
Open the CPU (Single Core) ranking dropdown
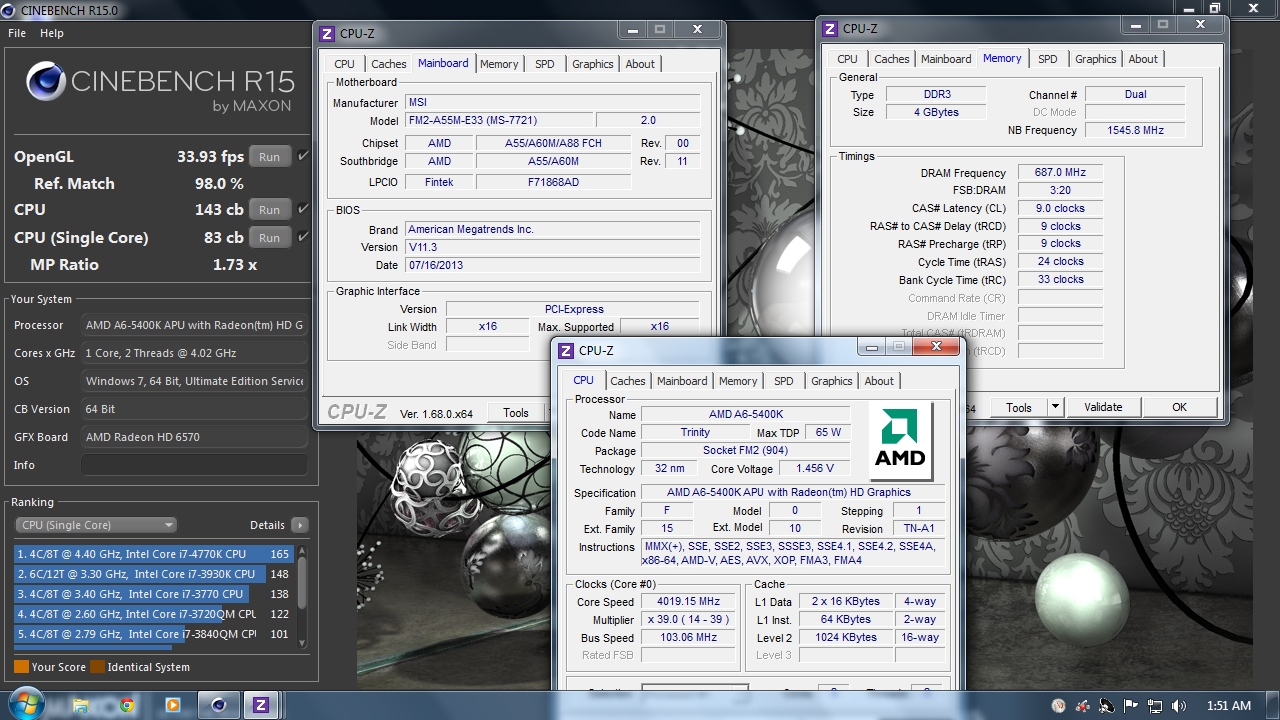pyautogui.click(x=96, y=525)
